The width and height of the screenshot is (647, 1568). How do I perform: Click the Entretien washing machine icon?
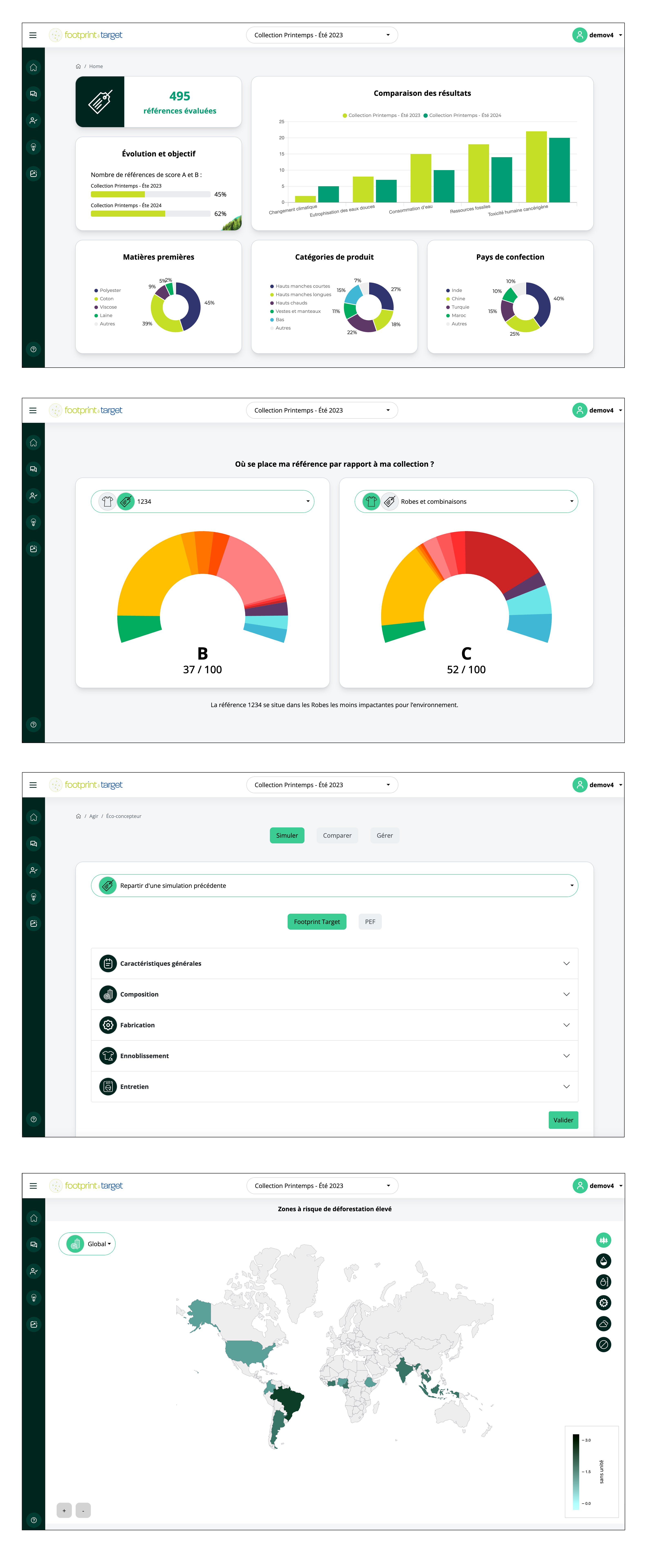108,1087
